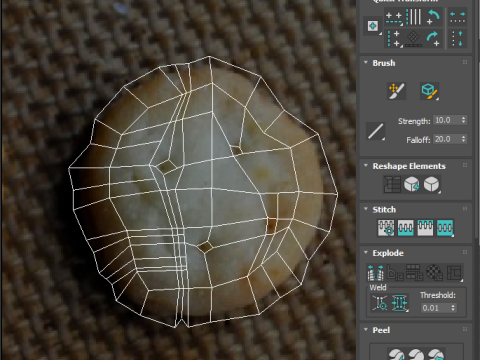Collapse the Brush rollout arrow
Image resolution: width=480 pixels, height=360 pixels.
coord(366,63)
